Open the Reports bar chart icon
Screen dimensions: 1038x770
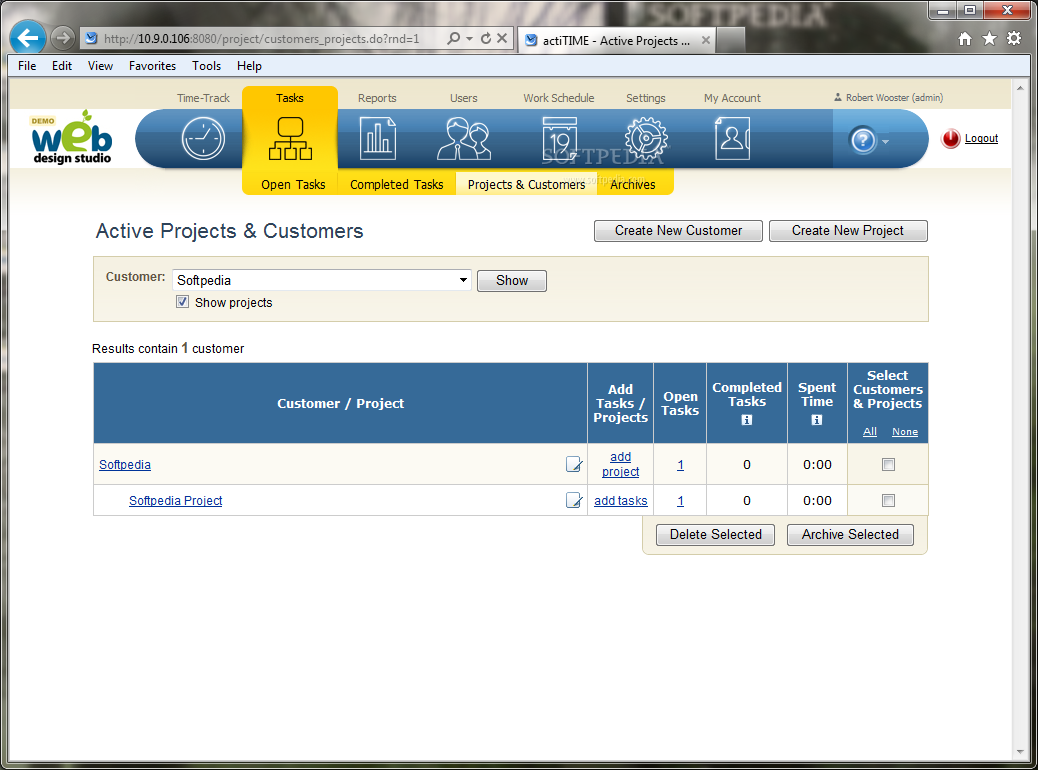pos(378,138)
